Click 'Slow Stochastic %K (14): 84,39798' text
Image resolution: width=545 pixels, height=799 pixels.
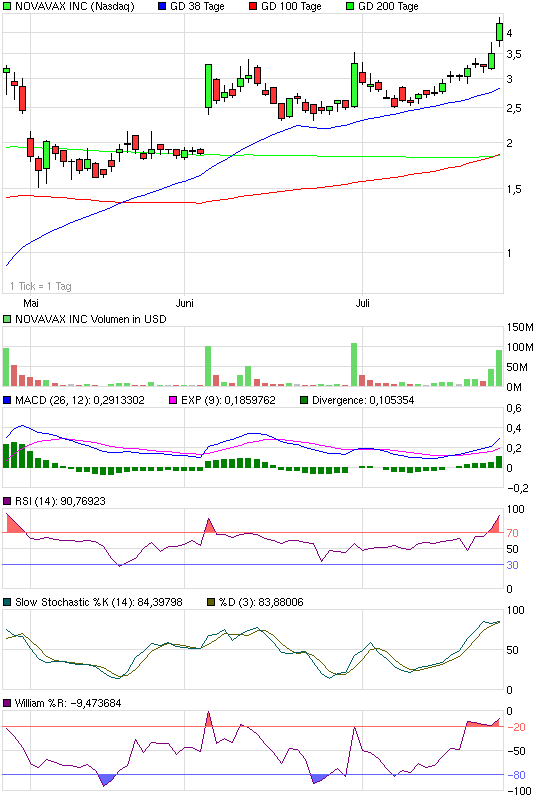(x=99, y=602)
